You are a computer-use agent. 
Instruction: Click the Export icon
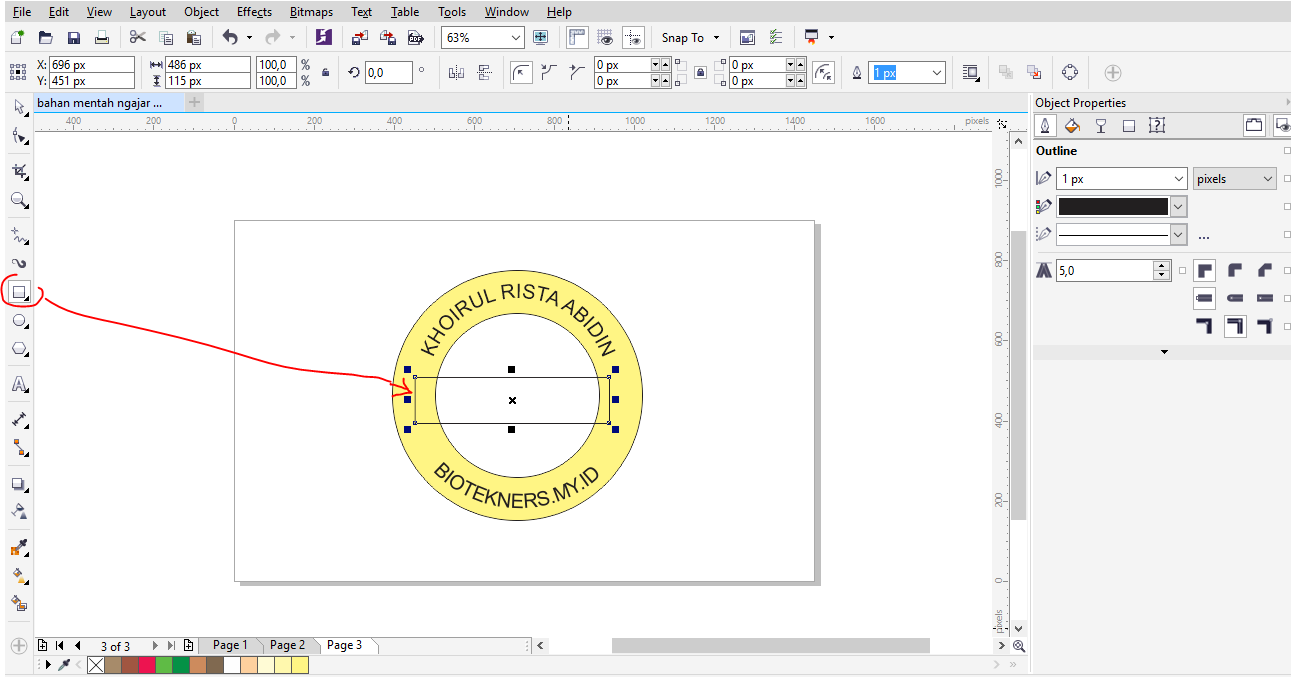coord(388,37)
